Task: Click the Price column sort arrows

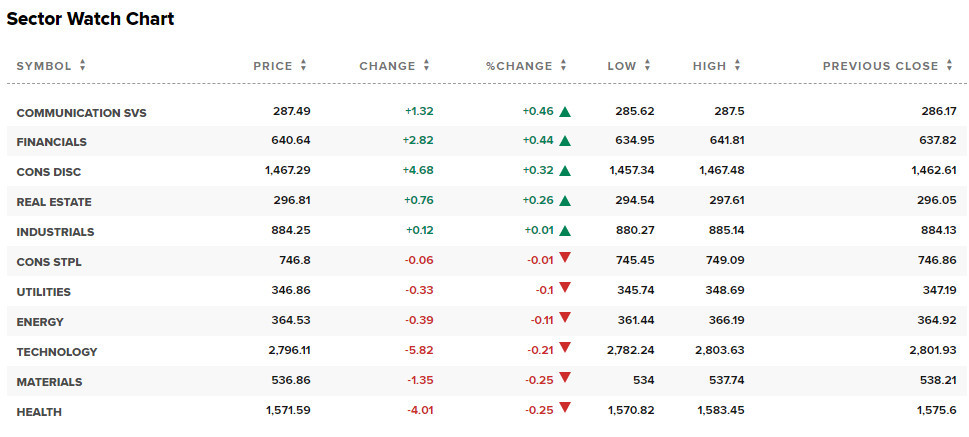Action: [x=303, y=66]
